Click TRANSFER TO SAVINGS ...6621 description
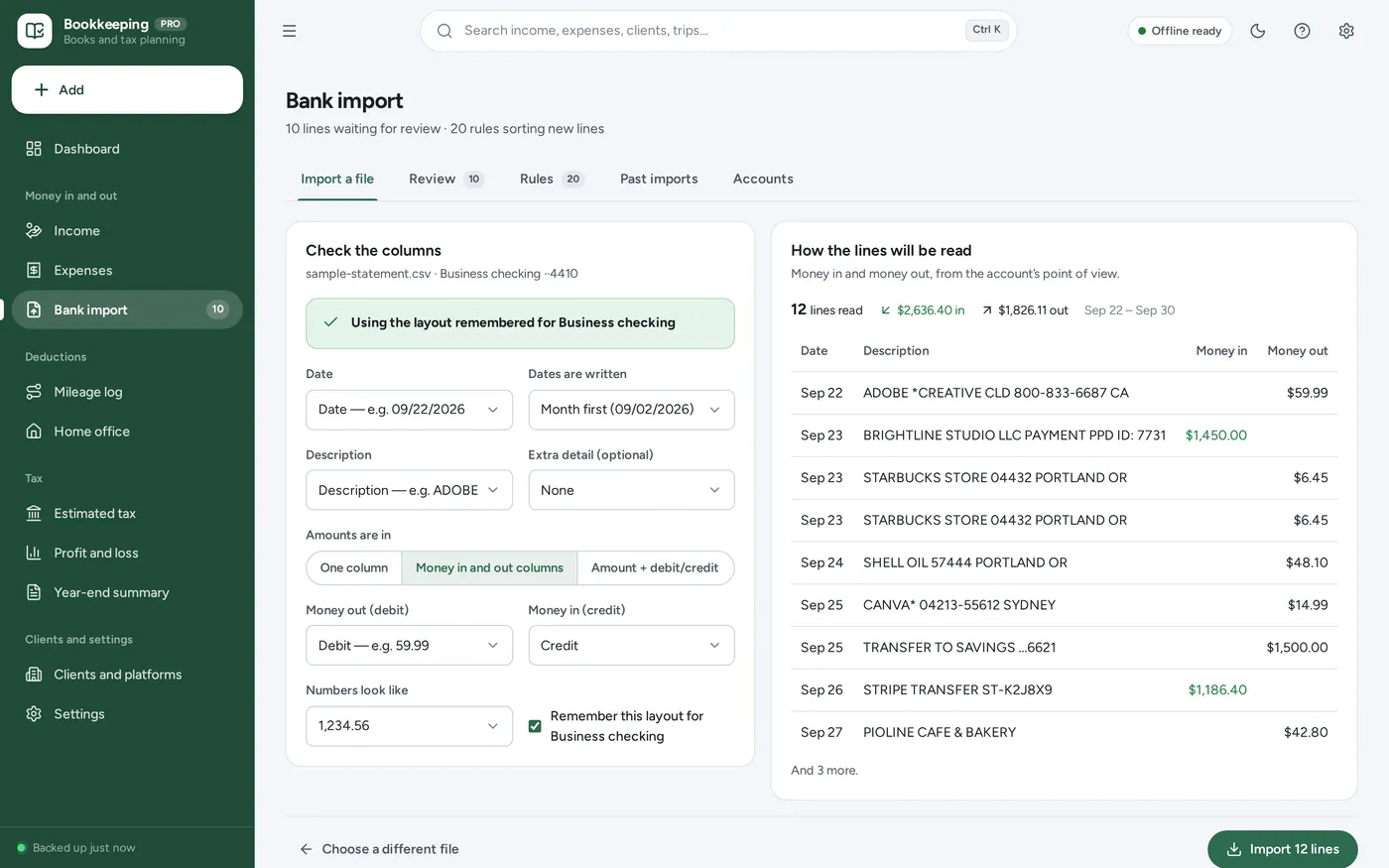Screen dimensions: 1389x868 (959, 648)
